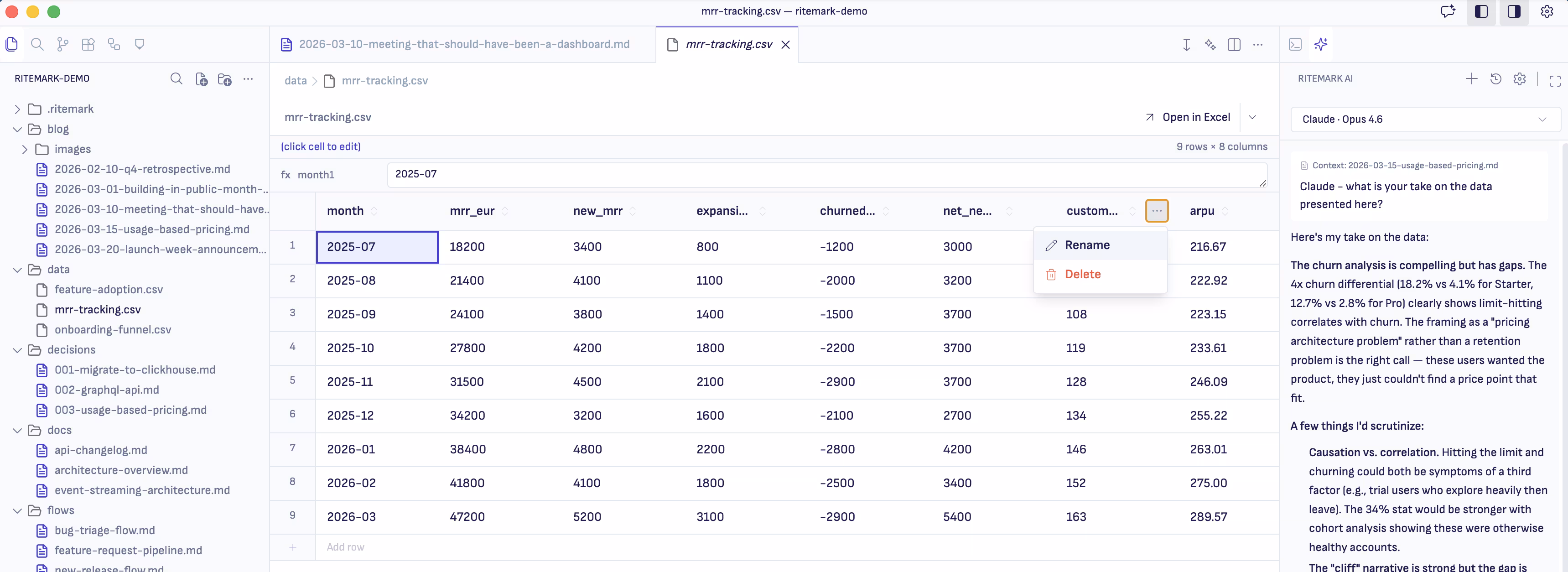Select the source control branch icon
The width and height of the screenshot is (1568, 572).
click(x=62, y=44)
